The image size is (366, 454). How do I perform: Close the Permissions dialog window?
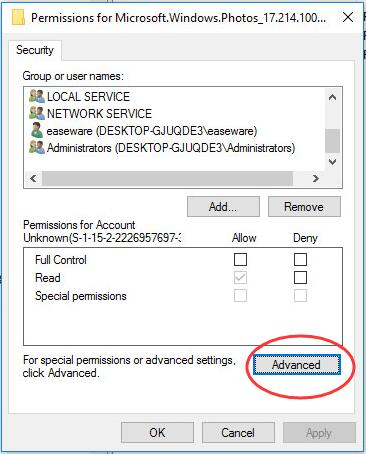coord(348,17)
